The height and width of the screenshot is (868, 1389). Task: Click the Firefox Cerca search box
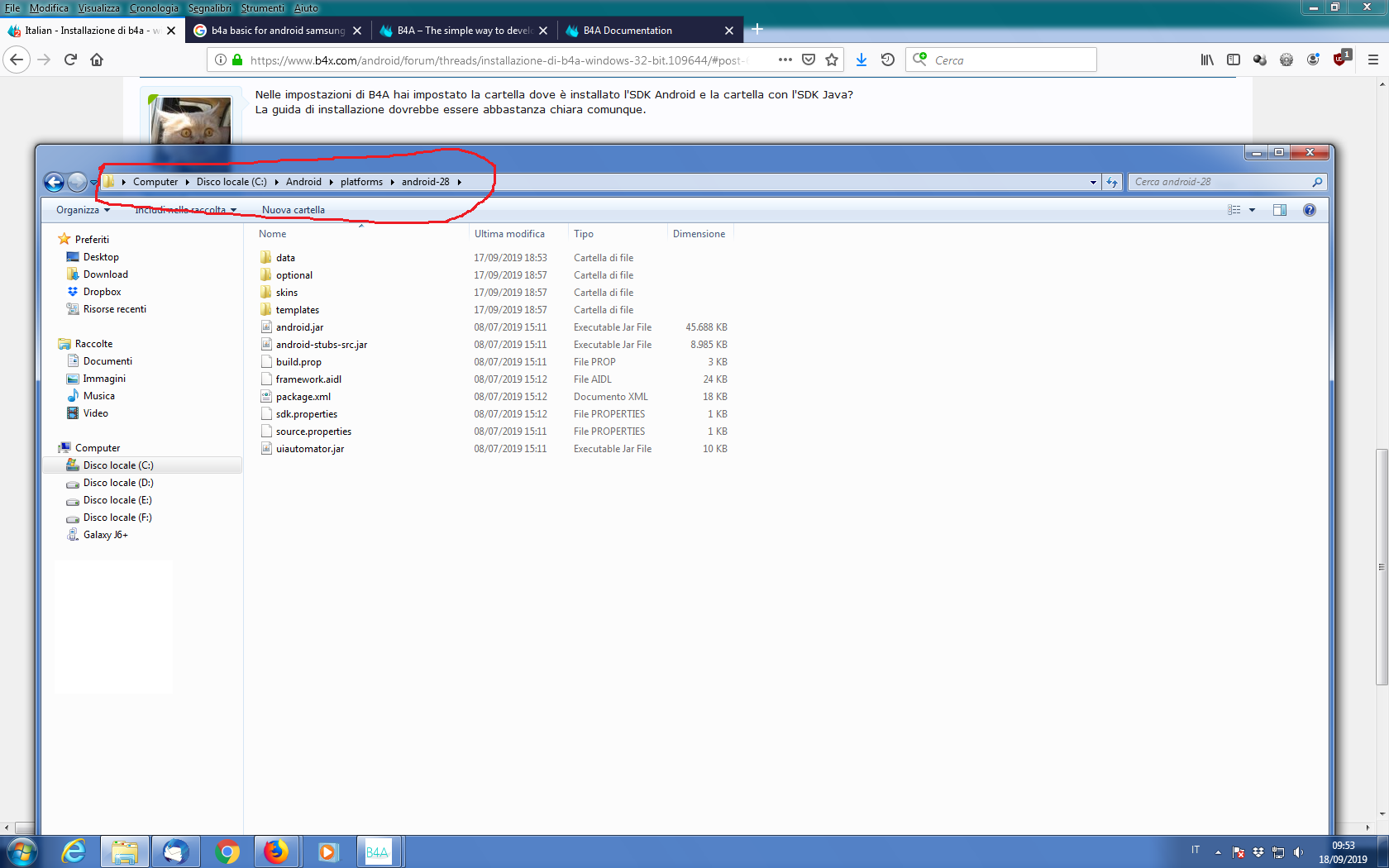click(x=1000, y=60)
